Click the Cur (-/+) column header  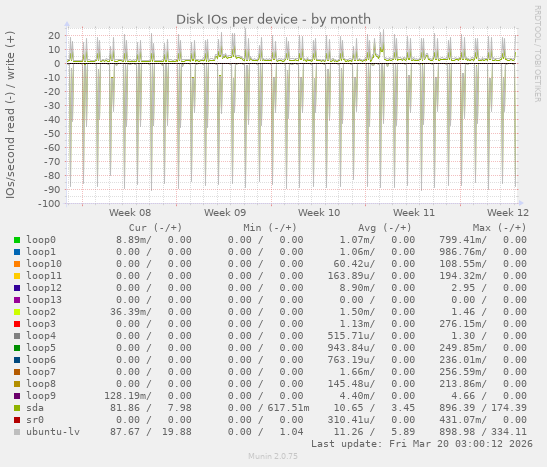pyautogui.click(x=155, y=228)
